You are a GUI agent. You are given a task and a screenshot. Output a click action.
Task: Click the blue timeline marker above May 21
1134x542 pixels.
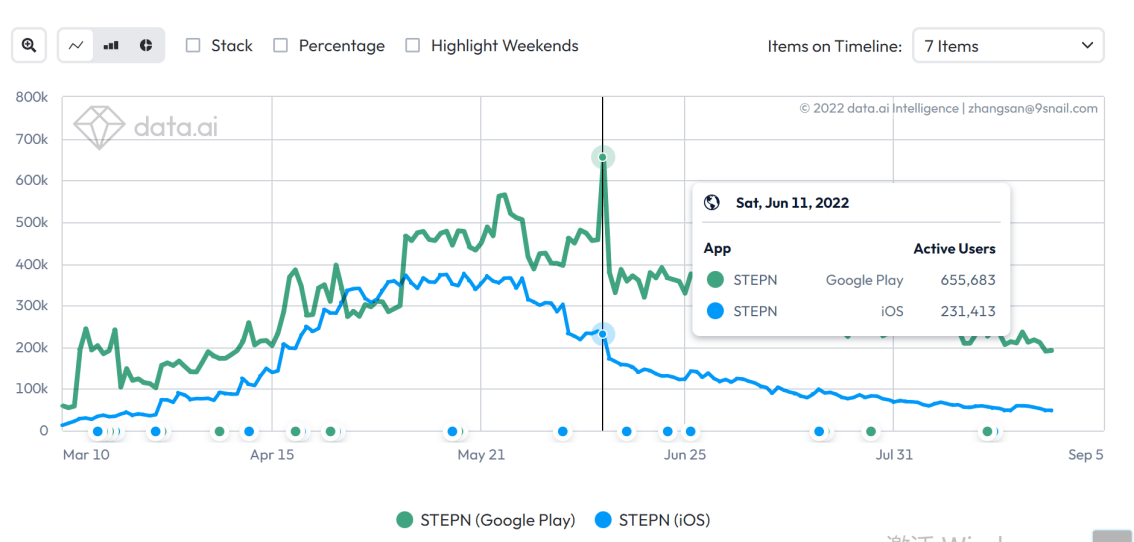click(x=453, y=432)
